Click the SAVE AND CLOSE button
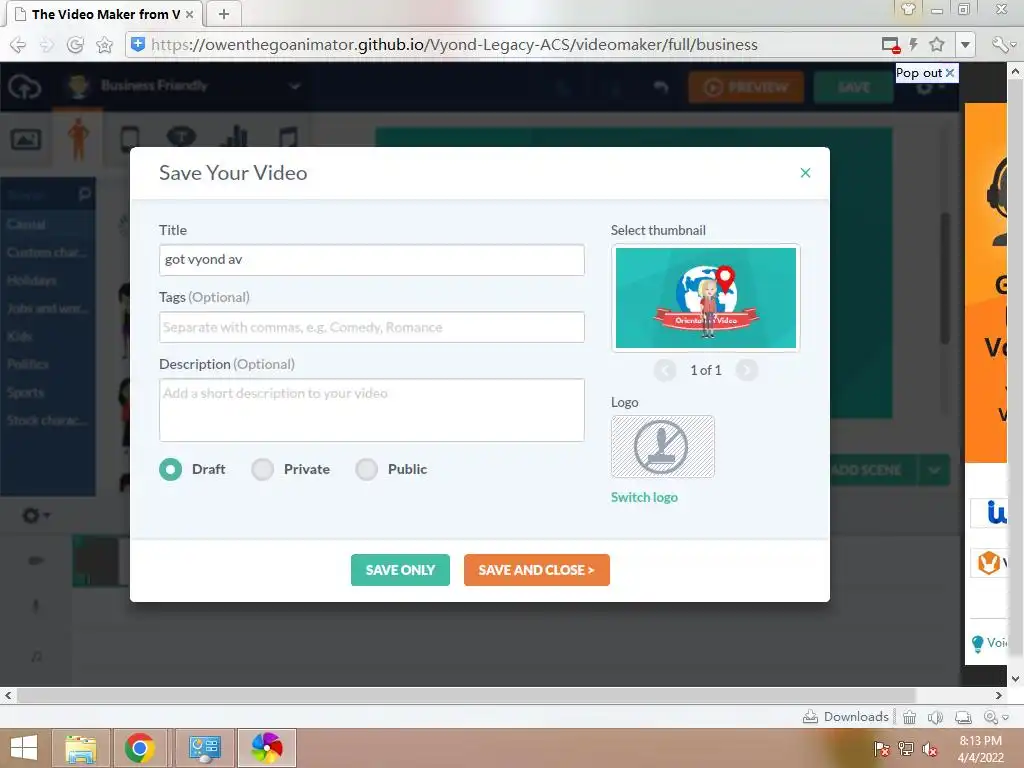This screenshot has height=768, width=1024. 537,570
